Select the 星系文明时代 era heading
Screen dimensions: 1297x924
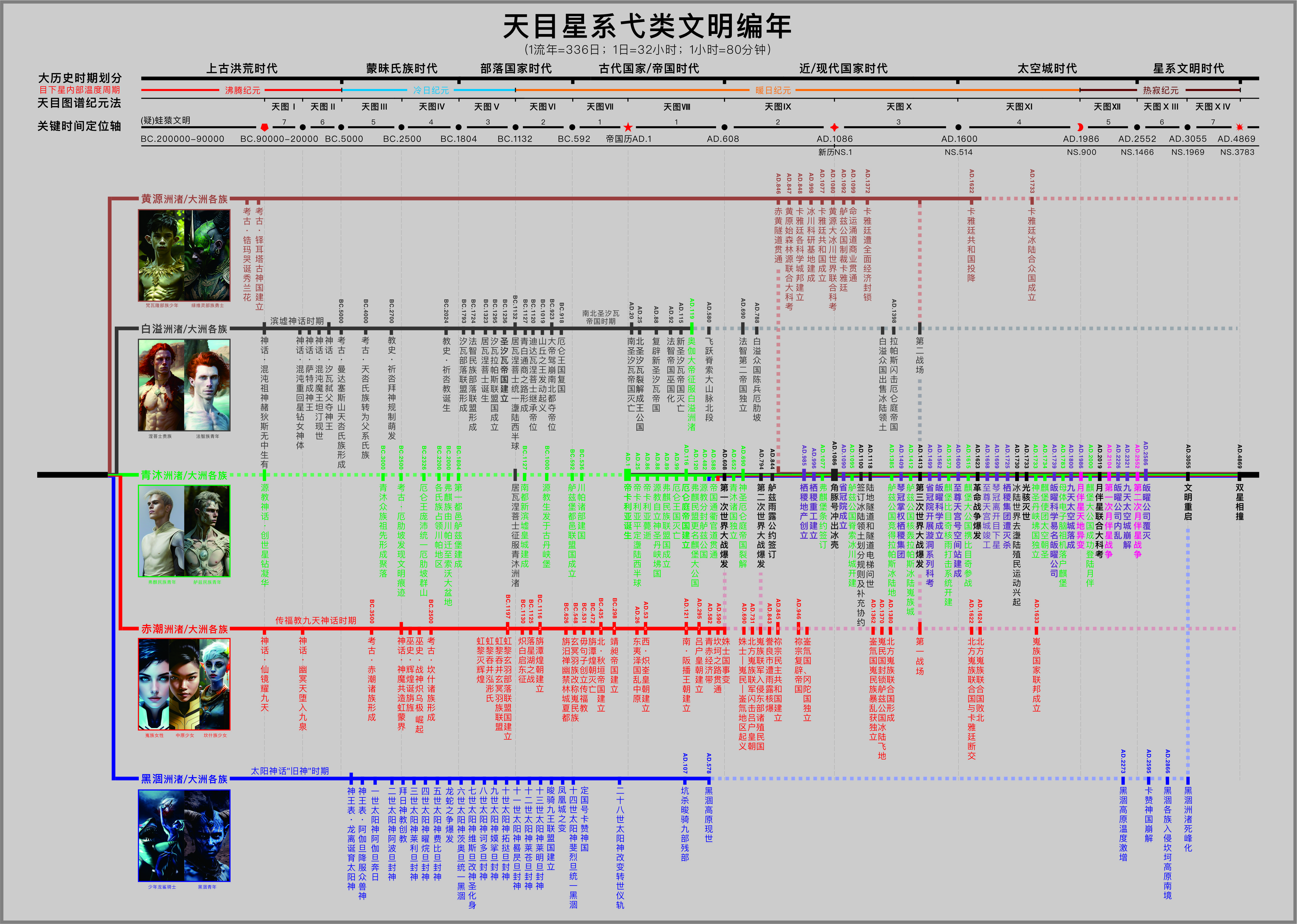point(1188,69)
